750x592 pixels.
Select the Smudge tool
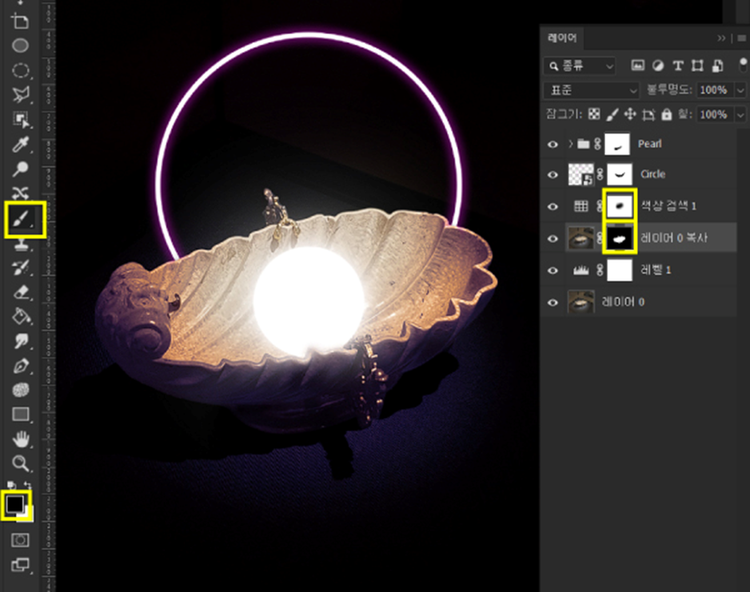20,341
